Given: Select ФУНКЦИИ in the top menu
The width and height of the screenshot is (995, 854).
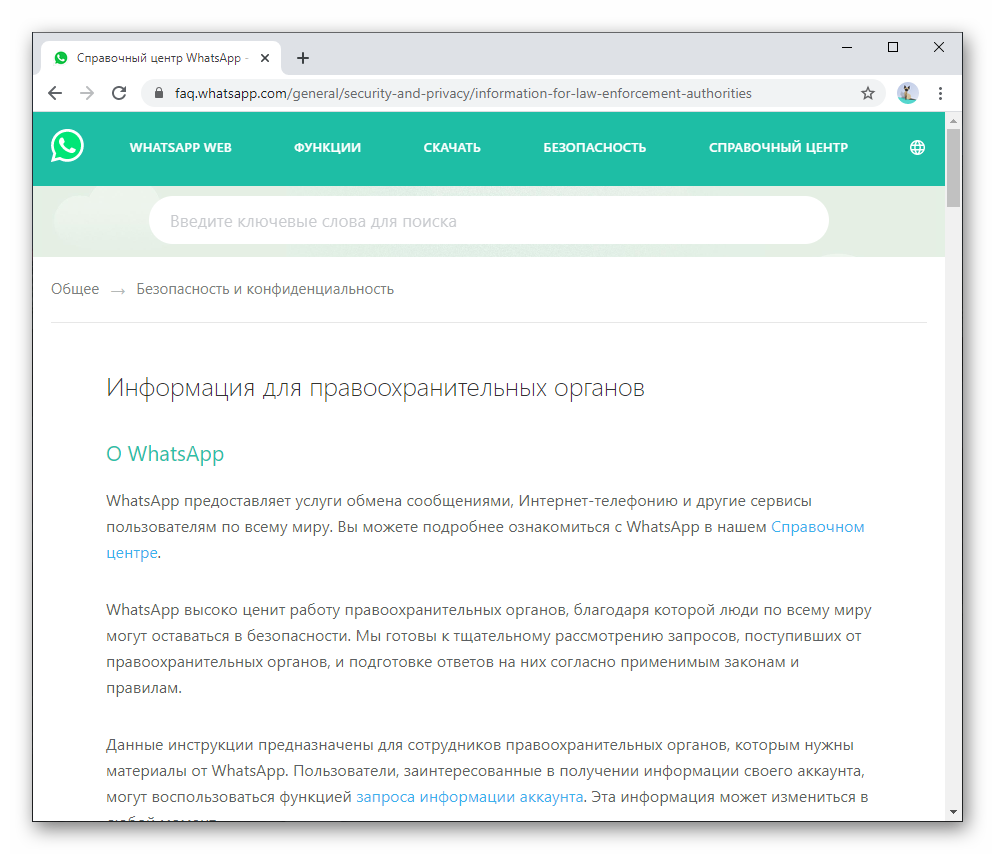Looking at the screenshot, I should point(327,148).
